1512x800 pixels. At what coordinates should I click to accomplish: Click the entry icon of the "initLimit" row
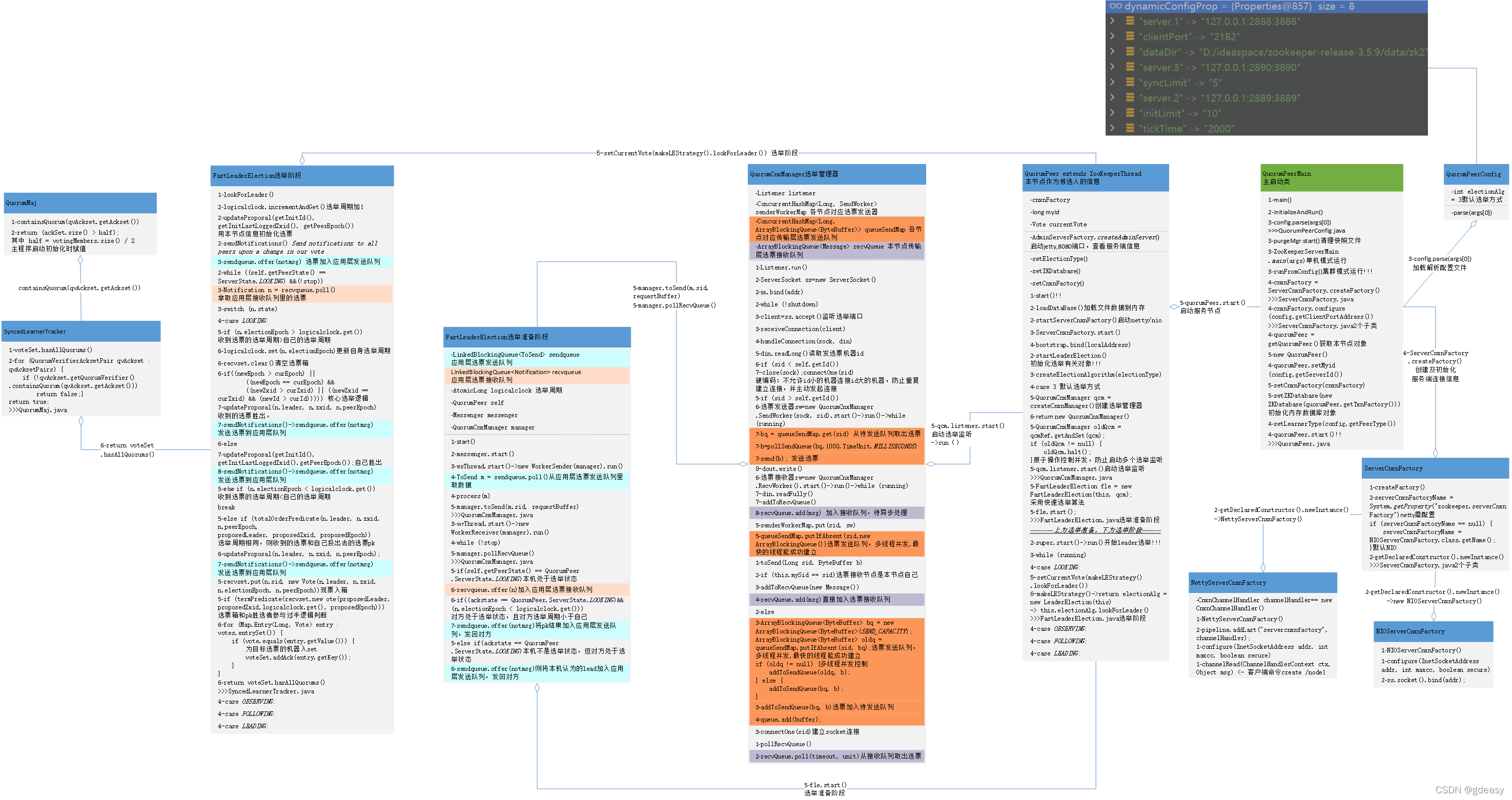1130,113
